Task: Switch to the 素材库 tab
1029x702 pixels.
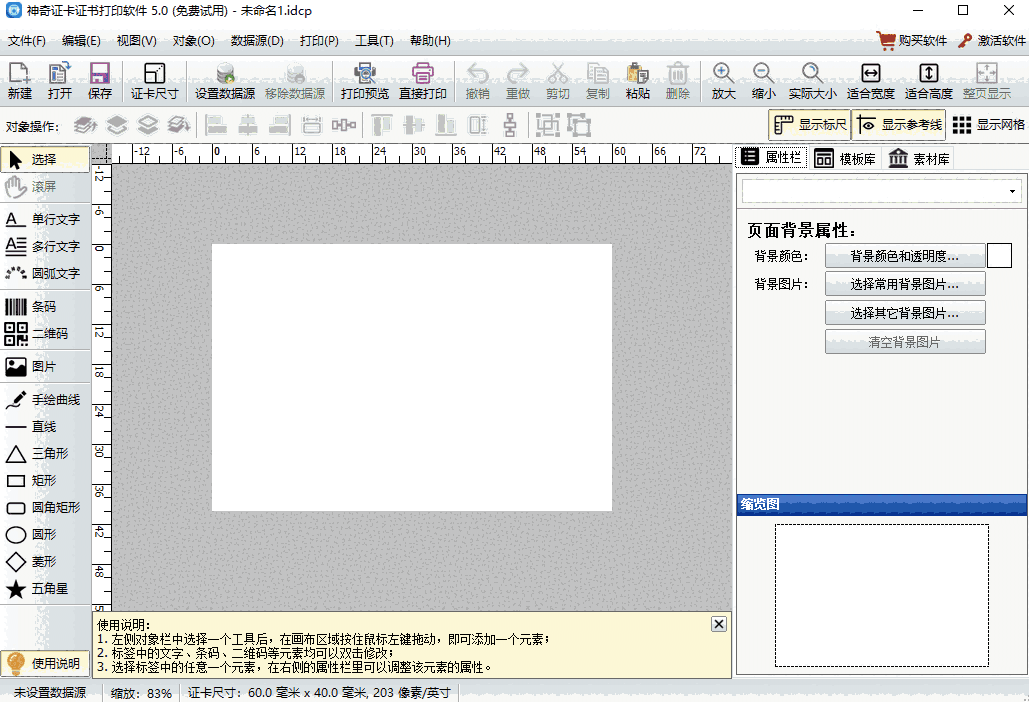Action: (918, 159)
